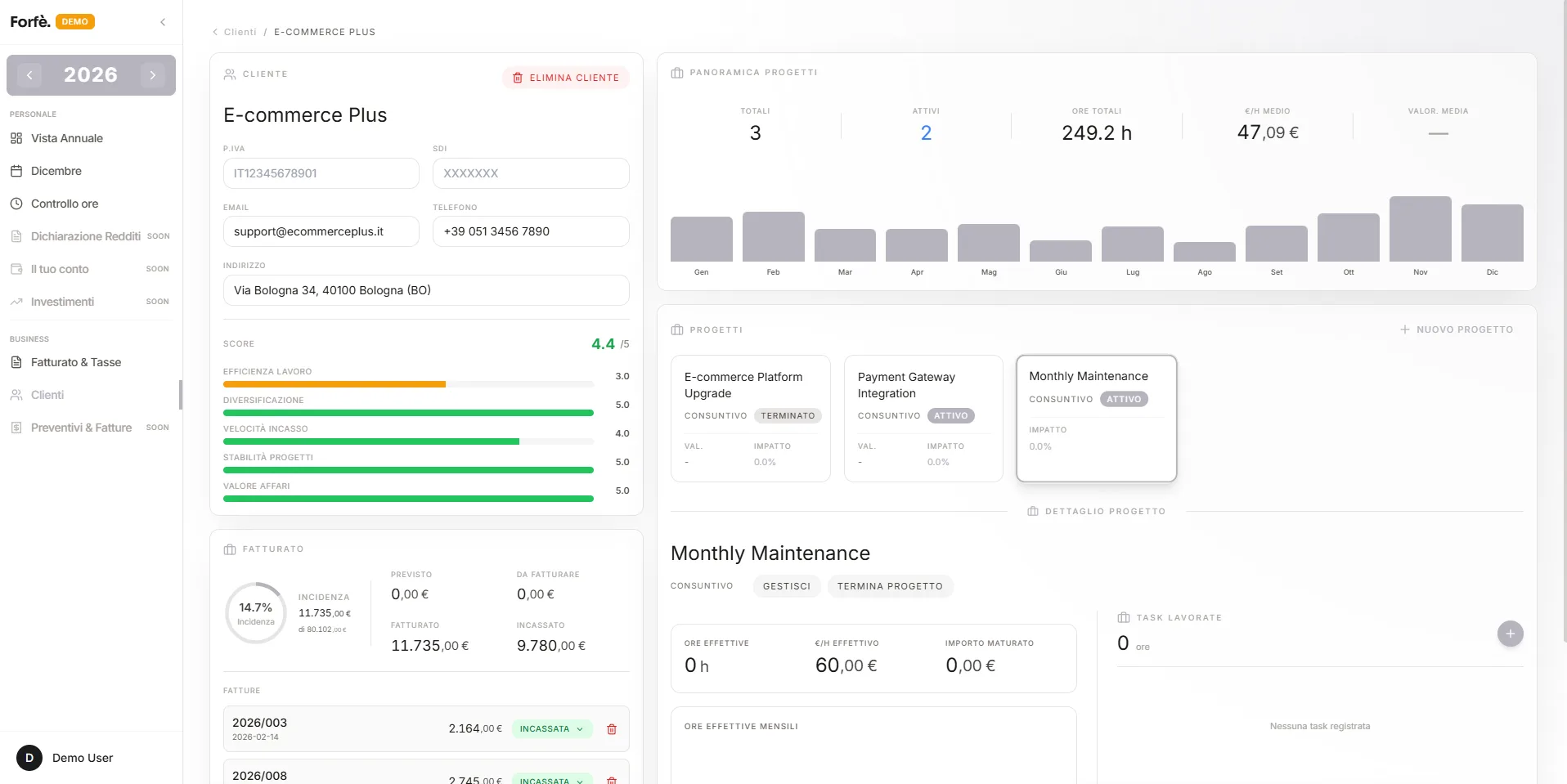Click the Panoramica Progetti panel icon

click(x=677, y=73)
